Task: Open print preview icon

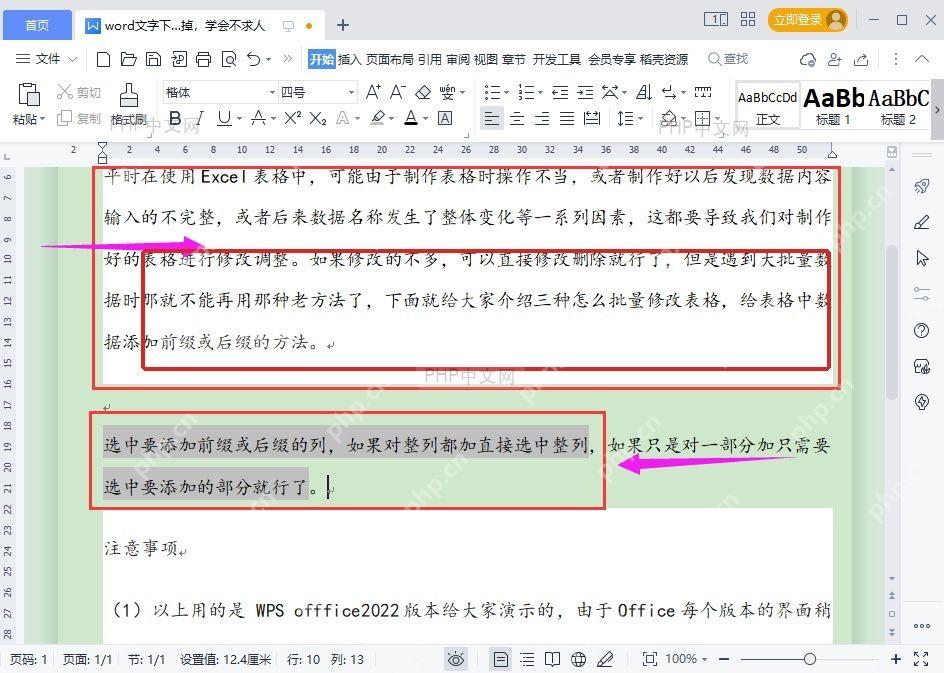Action: [229, 59]
